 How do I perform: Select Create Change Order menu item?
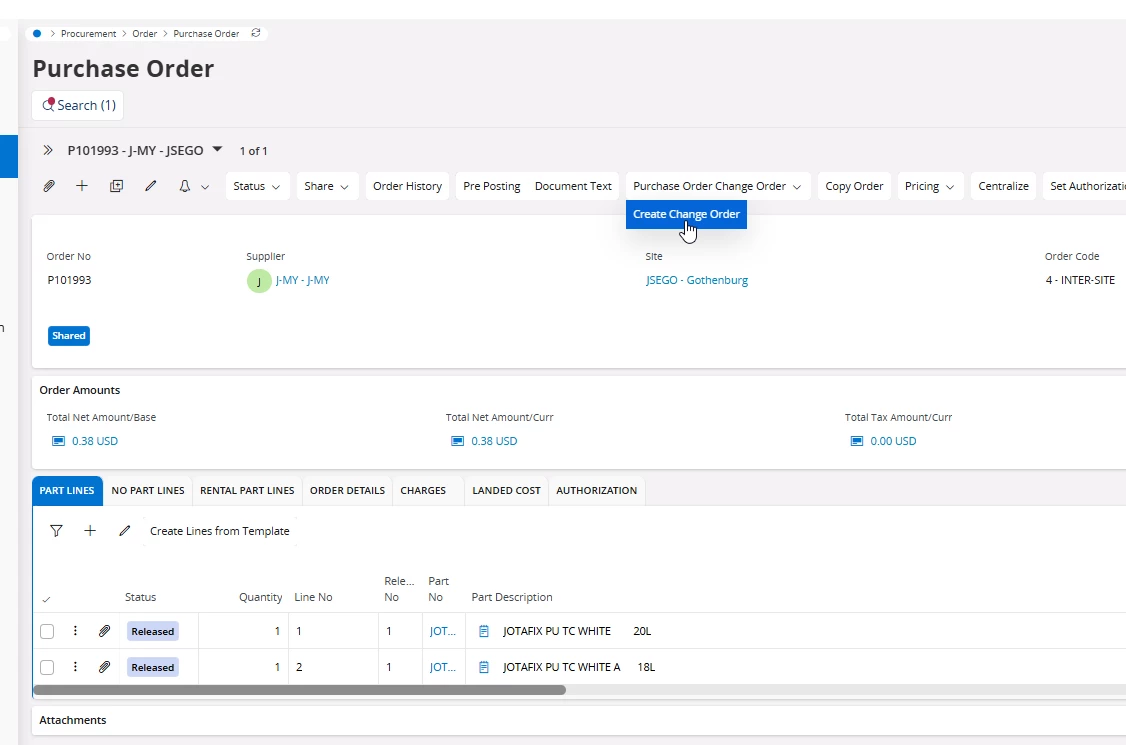coord(686,214)
